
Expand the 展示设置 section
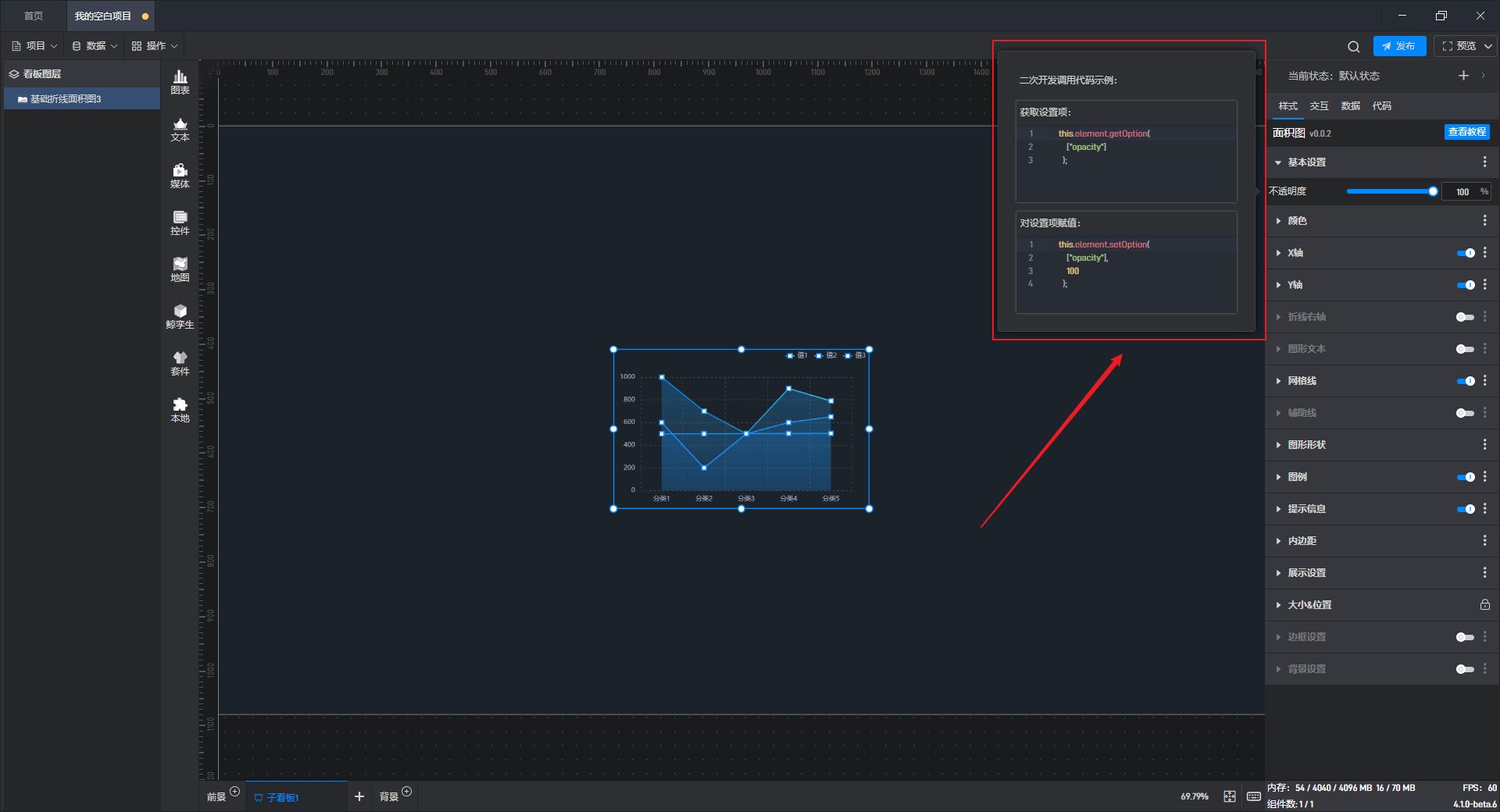(1278, 573)
